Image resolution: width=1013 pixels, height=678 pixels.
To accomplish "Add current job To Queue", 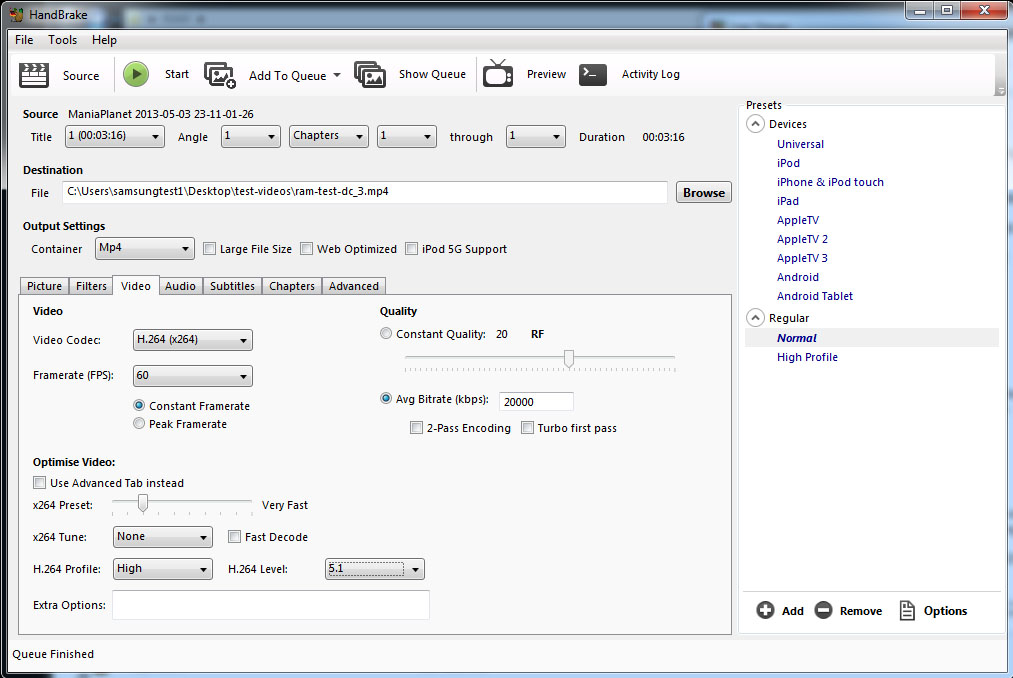I will tap(286, 74).
